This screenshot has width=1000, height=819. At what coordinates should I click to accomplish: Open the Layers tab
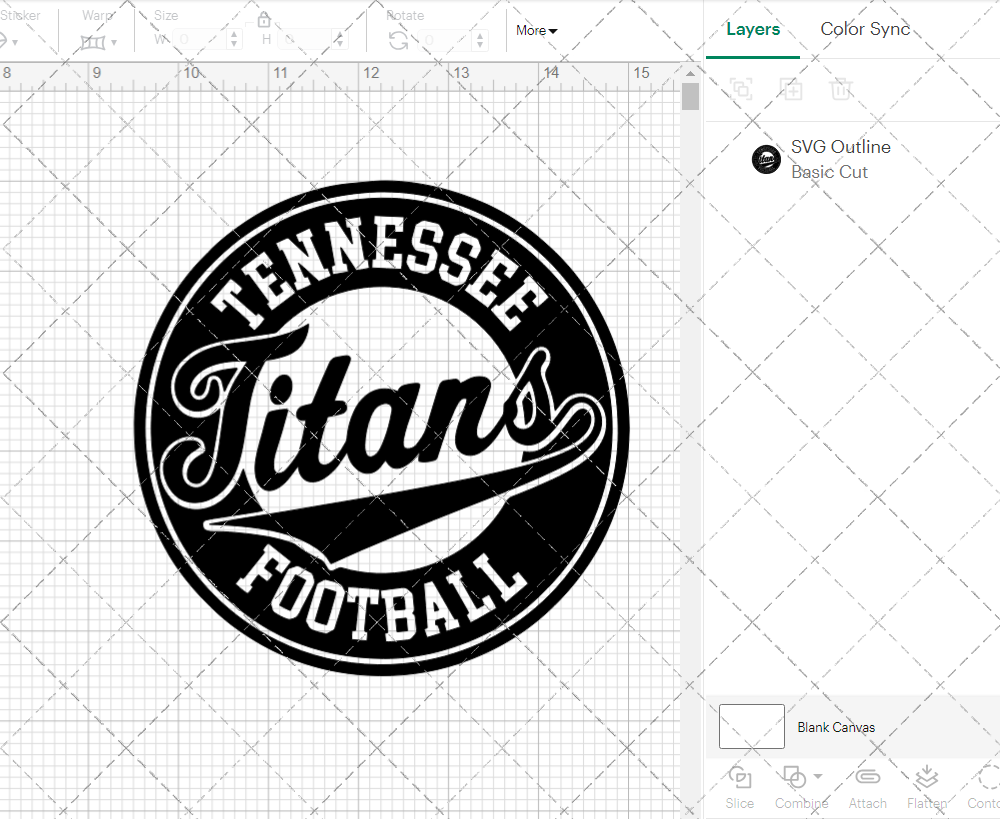(753, 29)
